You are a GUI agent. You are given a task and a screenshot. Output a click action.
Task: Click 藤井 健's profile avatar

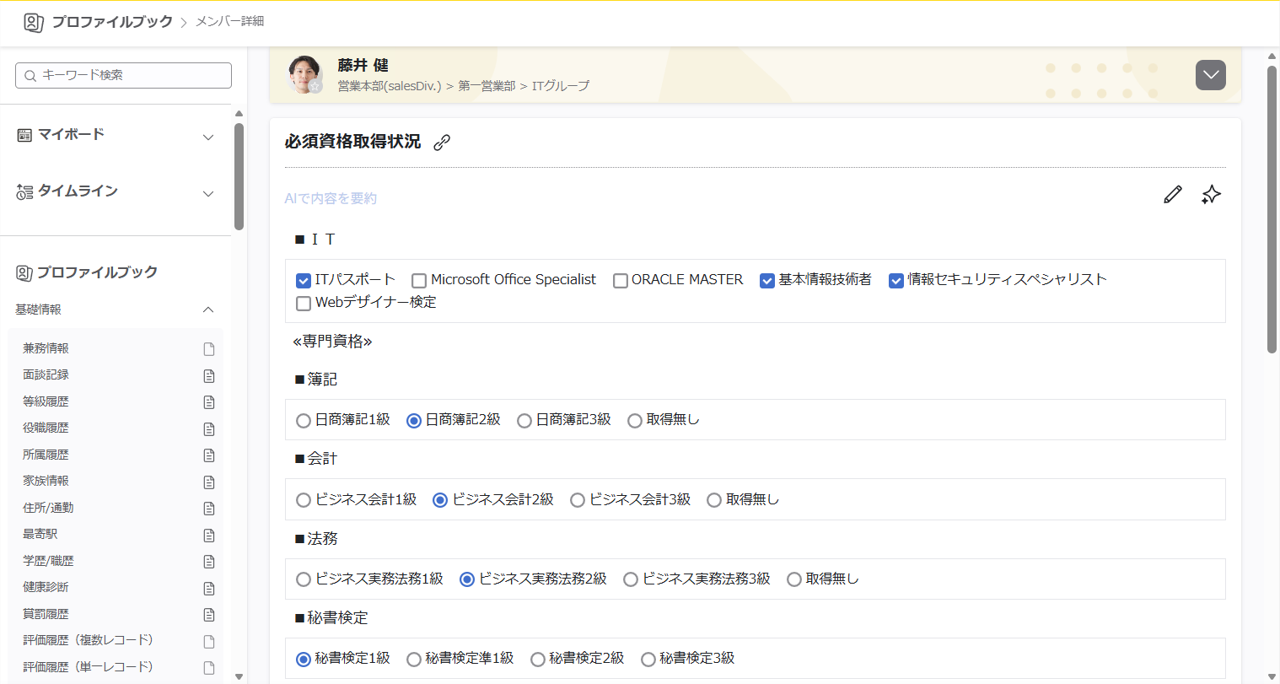(x=305, y=75)
